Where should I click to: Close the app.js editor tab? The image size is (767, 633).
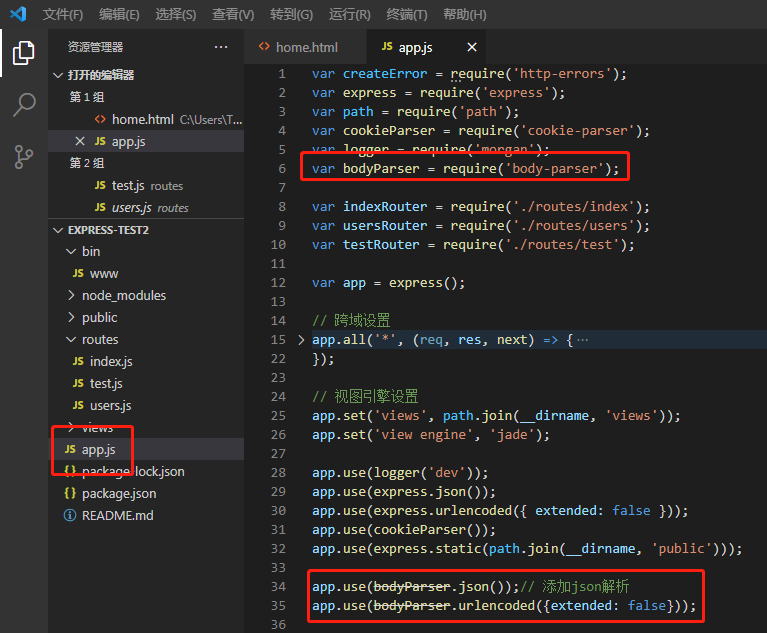tap(472, 47)
